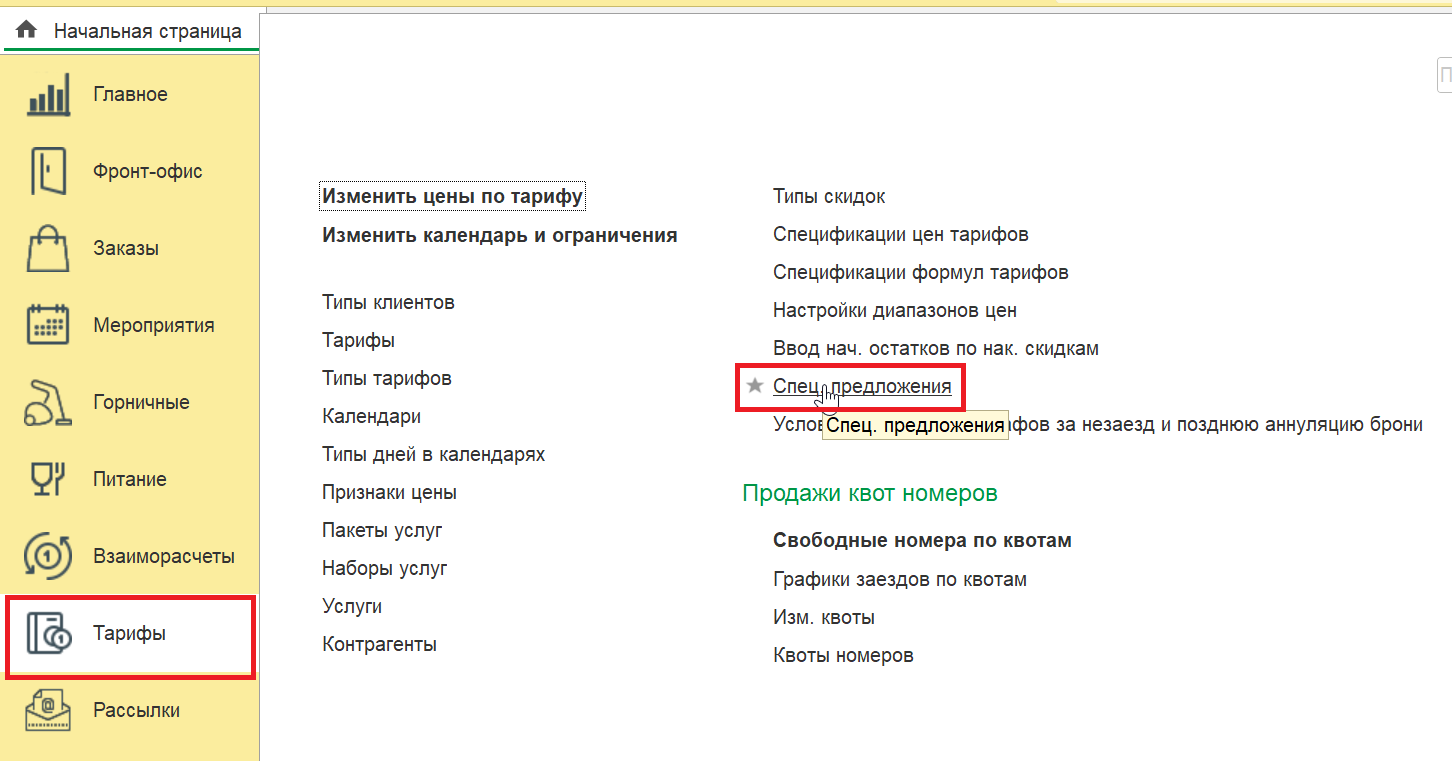Open Типы дней в календарях
The width and height of the screenshot is (1452, 761).
pos(433,454)
